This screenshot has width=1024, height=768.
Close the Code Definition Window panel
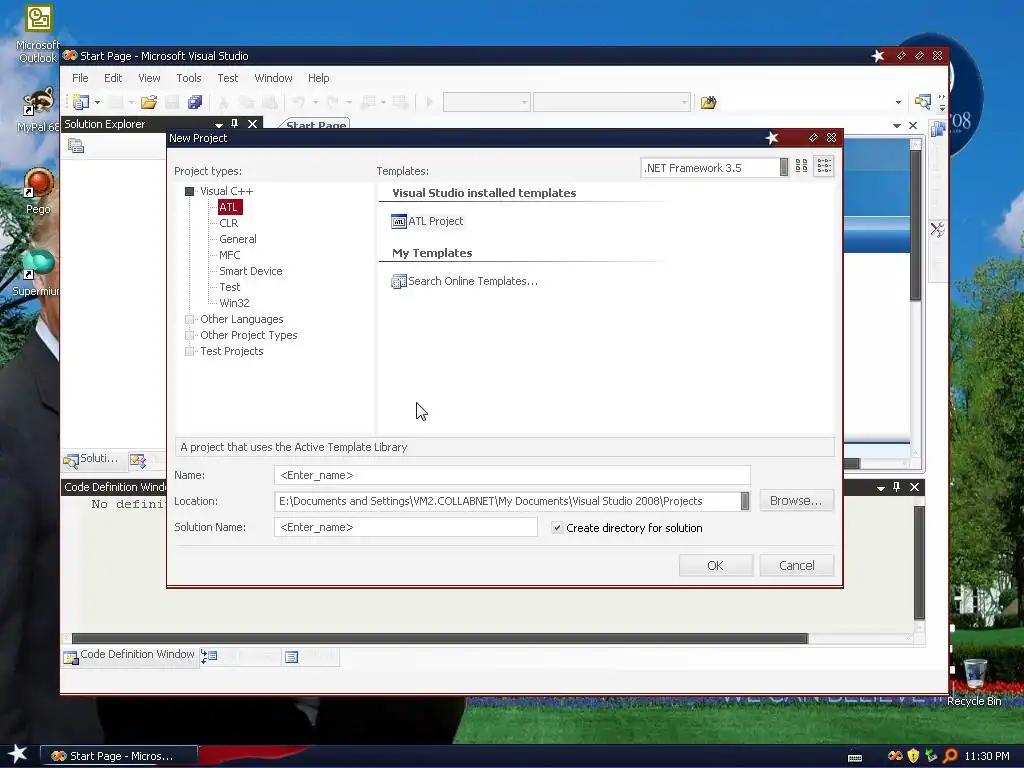914,487
